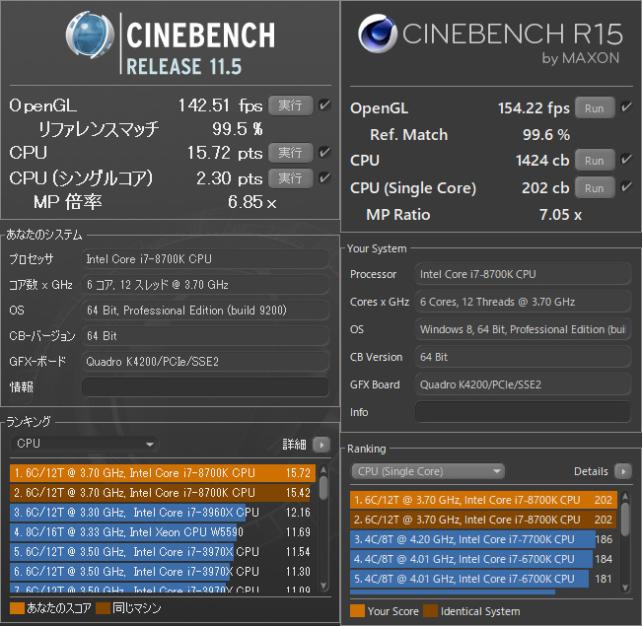Click the GFX-ボード field Quadro K4200 in 11.5

coord(205,362)
